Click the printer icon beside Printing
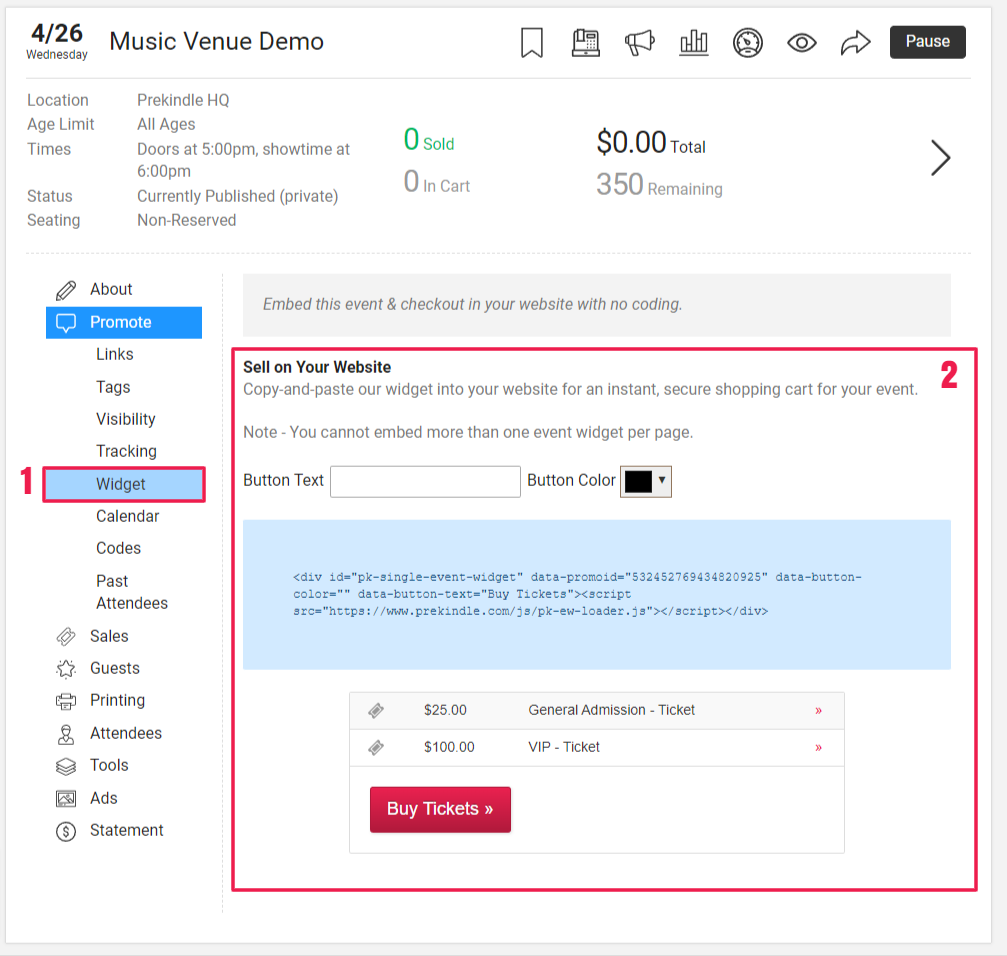The width and height of the screenshot is (1007, 956). 66,701
